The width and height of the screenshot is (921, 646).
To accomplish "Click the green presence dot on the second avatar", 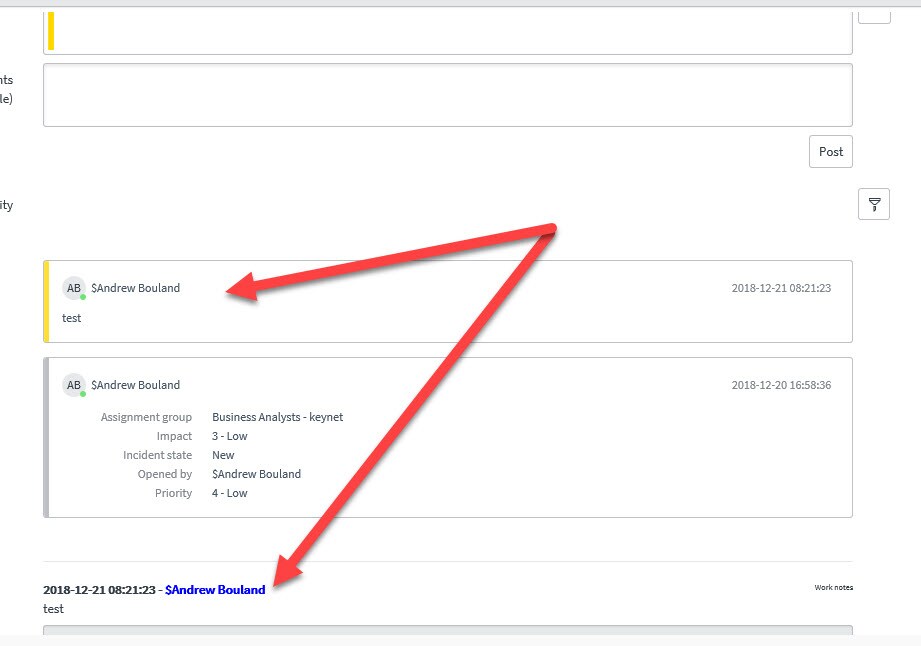I will tap(82, 393).
